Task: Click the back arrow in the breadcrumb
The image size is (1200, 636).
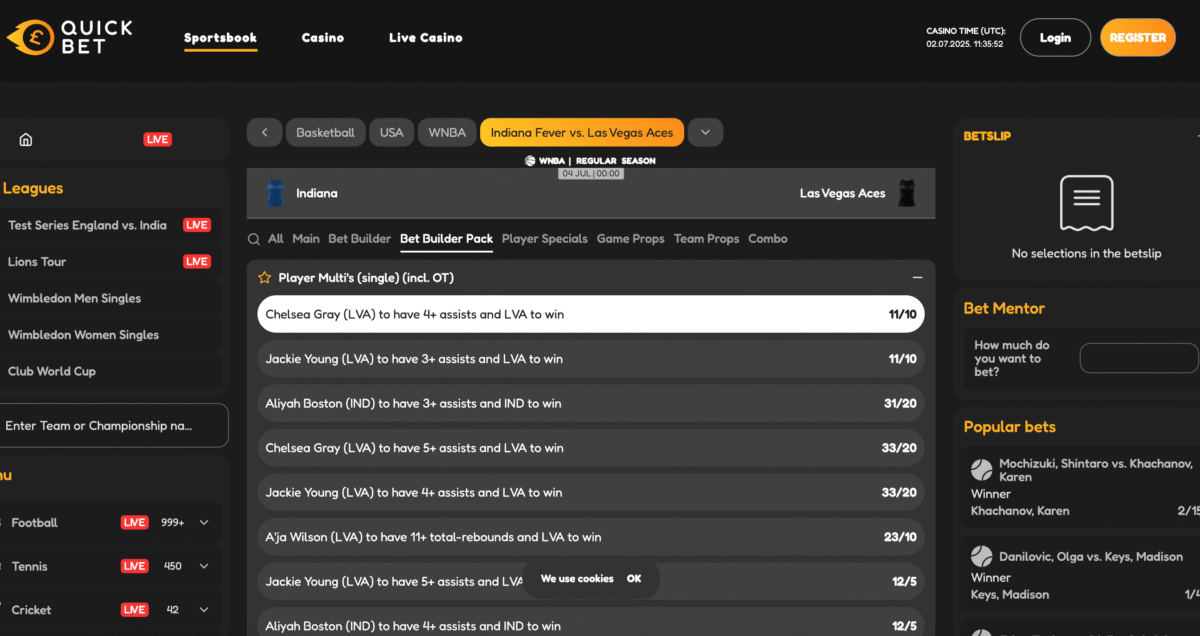Action: (264, 132)
